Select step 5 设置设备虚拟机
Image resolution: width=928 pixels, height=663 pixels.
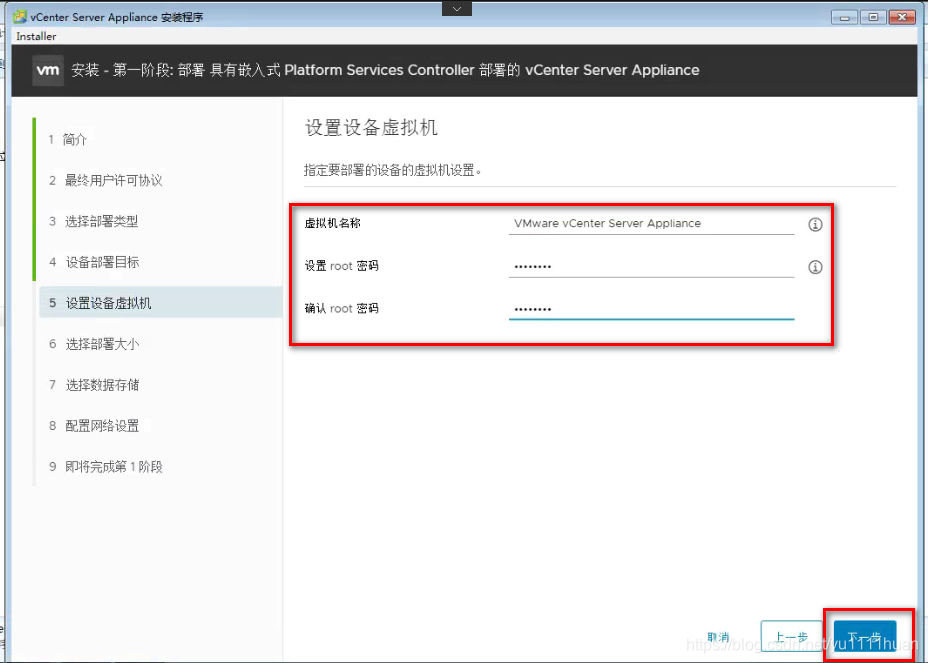coord(160,302)
